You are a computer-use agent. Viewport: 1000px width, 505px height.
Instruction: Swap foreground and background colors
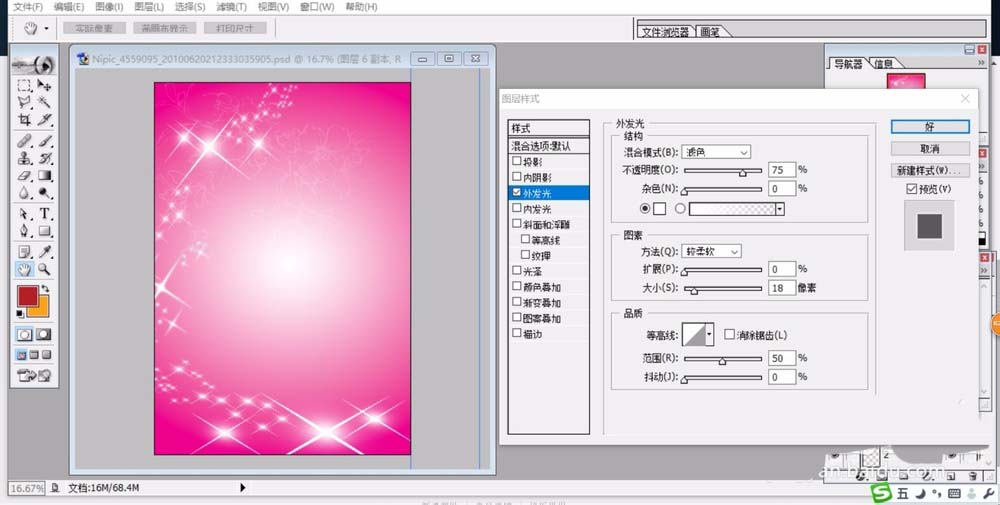tap(45, 289)
